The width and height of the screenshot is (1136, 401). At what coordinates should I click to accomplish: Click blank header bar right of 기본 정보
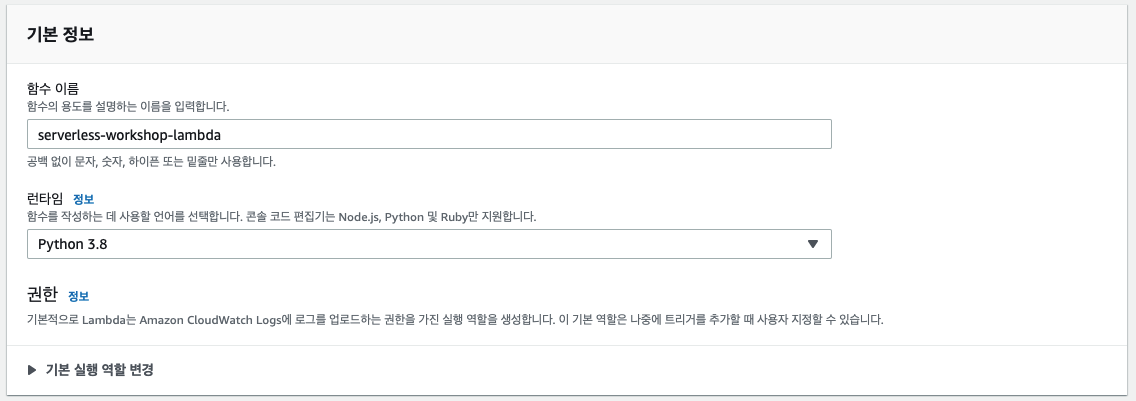(x=616, y=34)
